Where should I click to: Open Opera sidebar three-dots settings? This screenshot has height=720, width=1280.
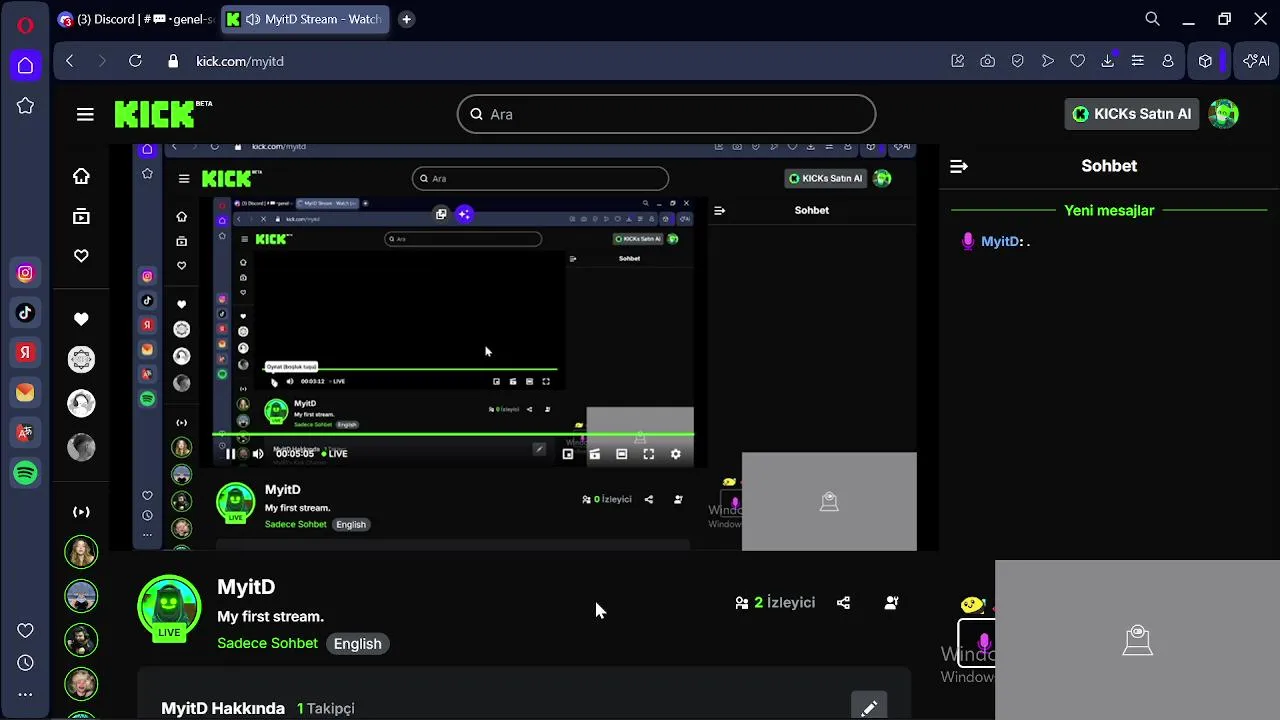(x=26, y=694)
